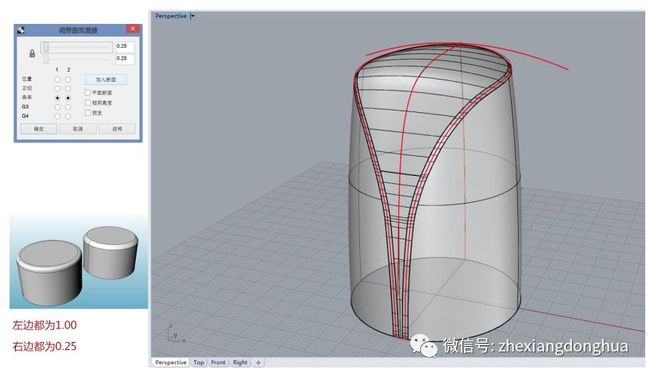This screenshot has height=377, width=650.
Task: Switch to the Right viewport tab
Action: pos(240,362)
